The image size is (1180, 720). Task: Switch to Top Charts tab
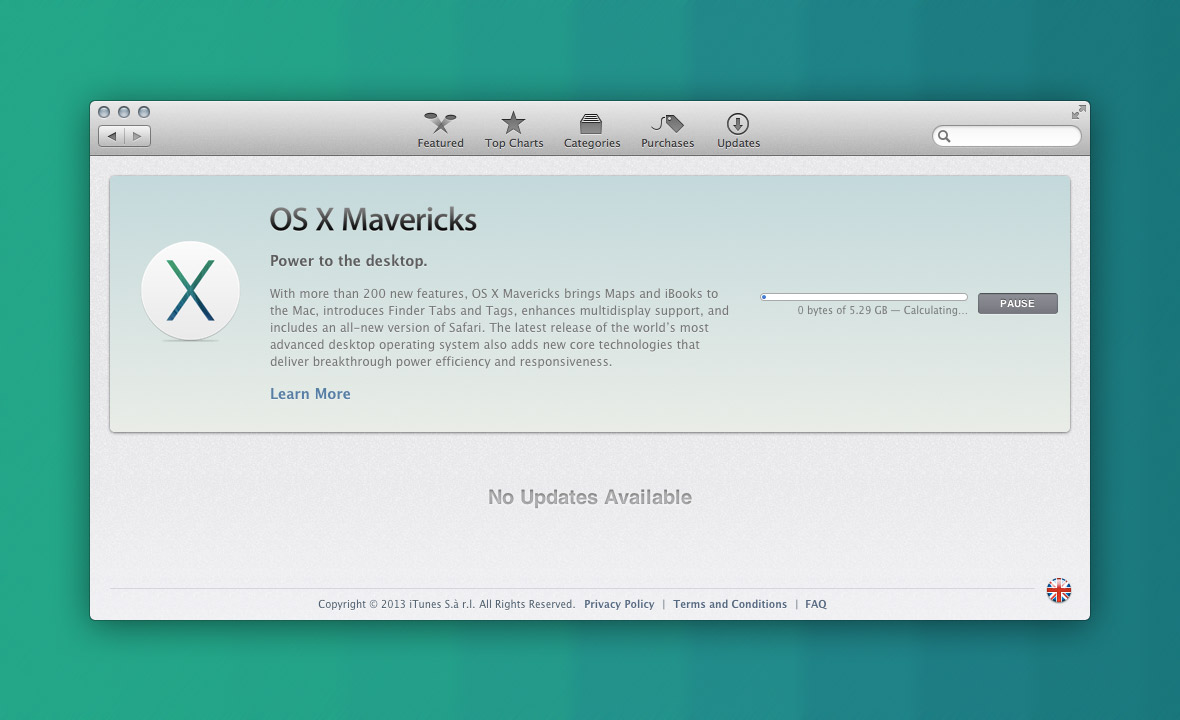coord(514,131)
